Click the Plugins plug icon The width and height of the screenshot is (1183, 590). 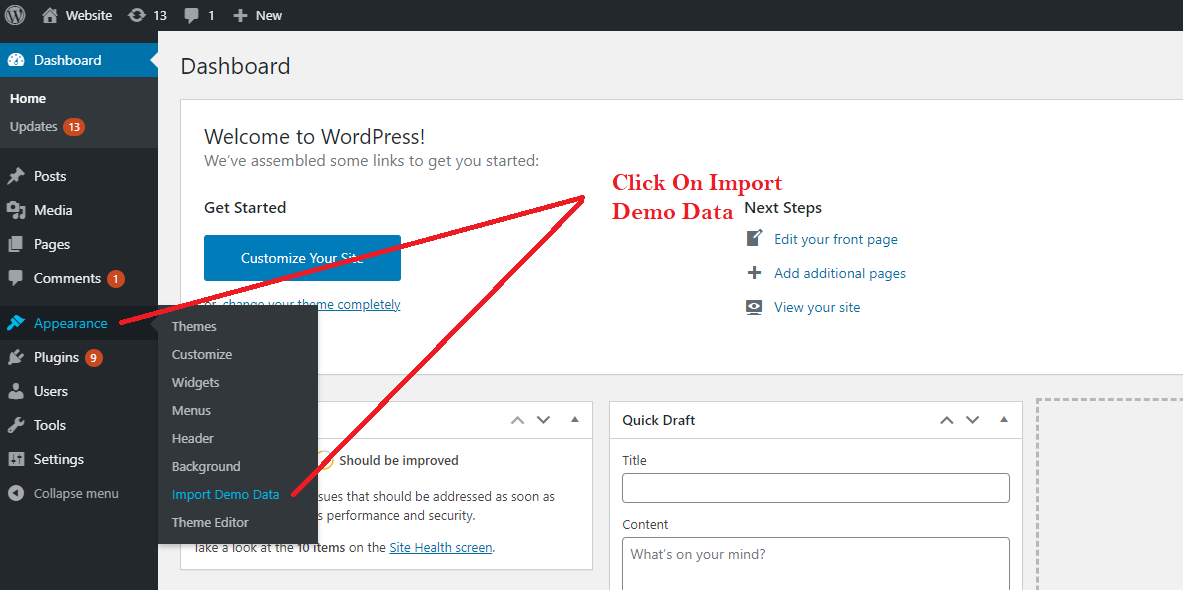click(x=16, y=358)
